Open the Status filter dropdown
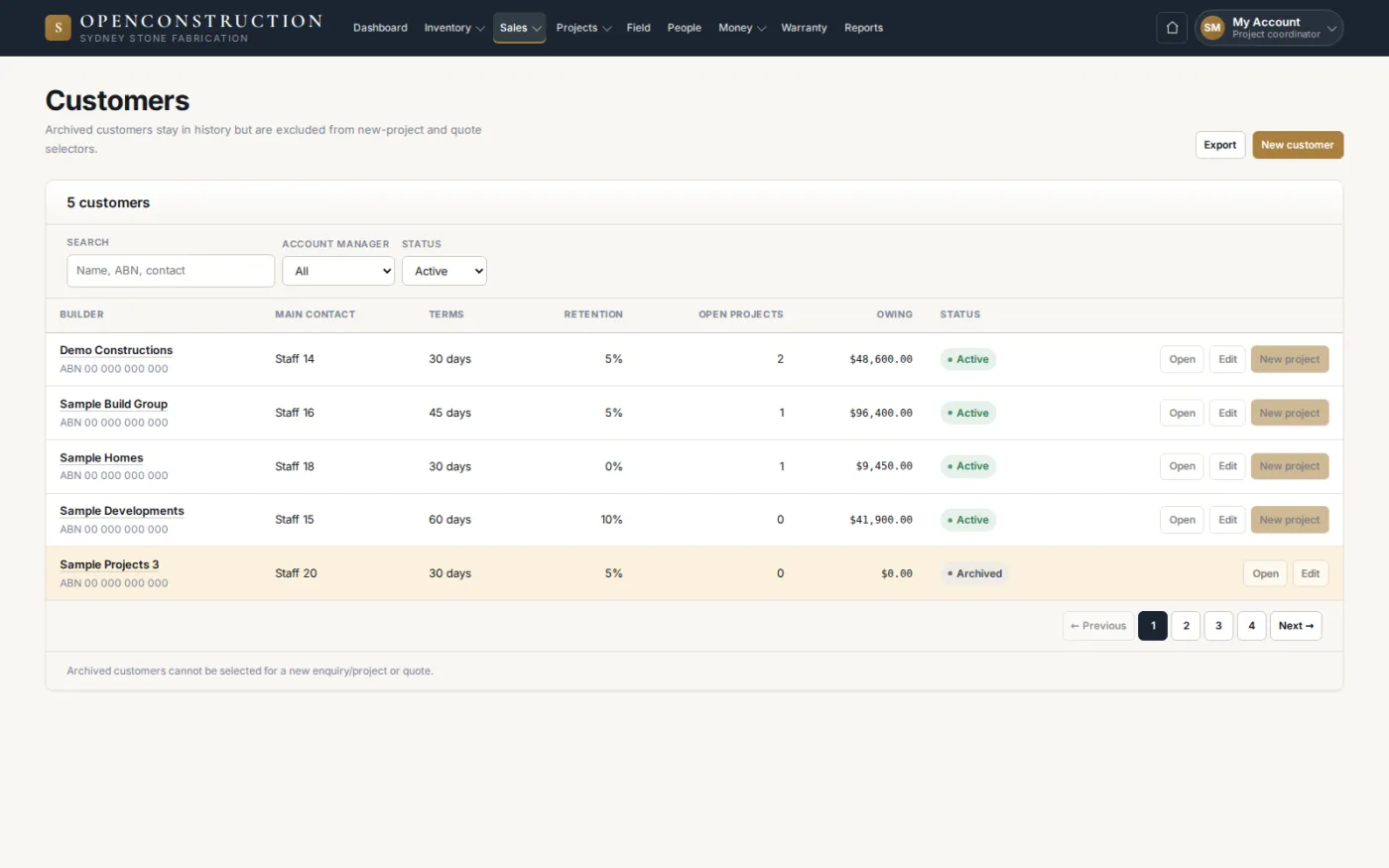1389x868 pixels. point(444,271)
